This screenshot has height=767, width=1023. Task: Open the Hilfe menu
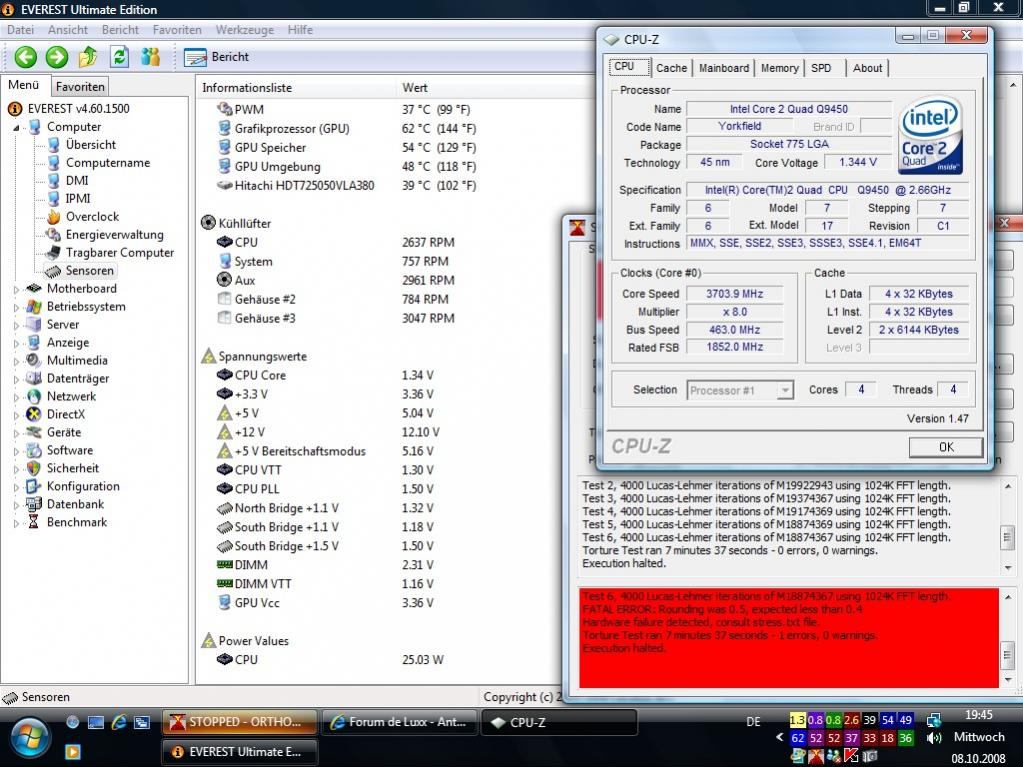pos(300,30)
